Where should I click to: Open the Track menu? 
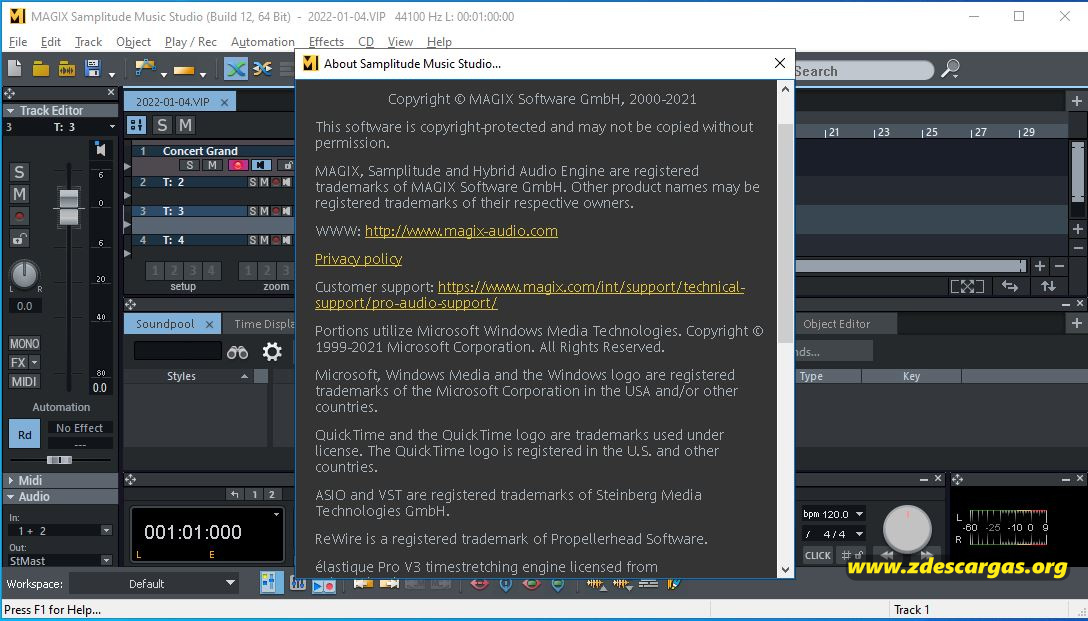click(88, 42)
